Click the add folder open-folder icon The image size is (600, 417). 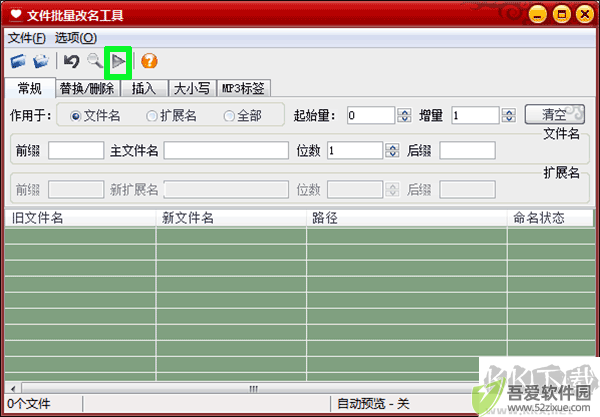click(x=41, y=61)
